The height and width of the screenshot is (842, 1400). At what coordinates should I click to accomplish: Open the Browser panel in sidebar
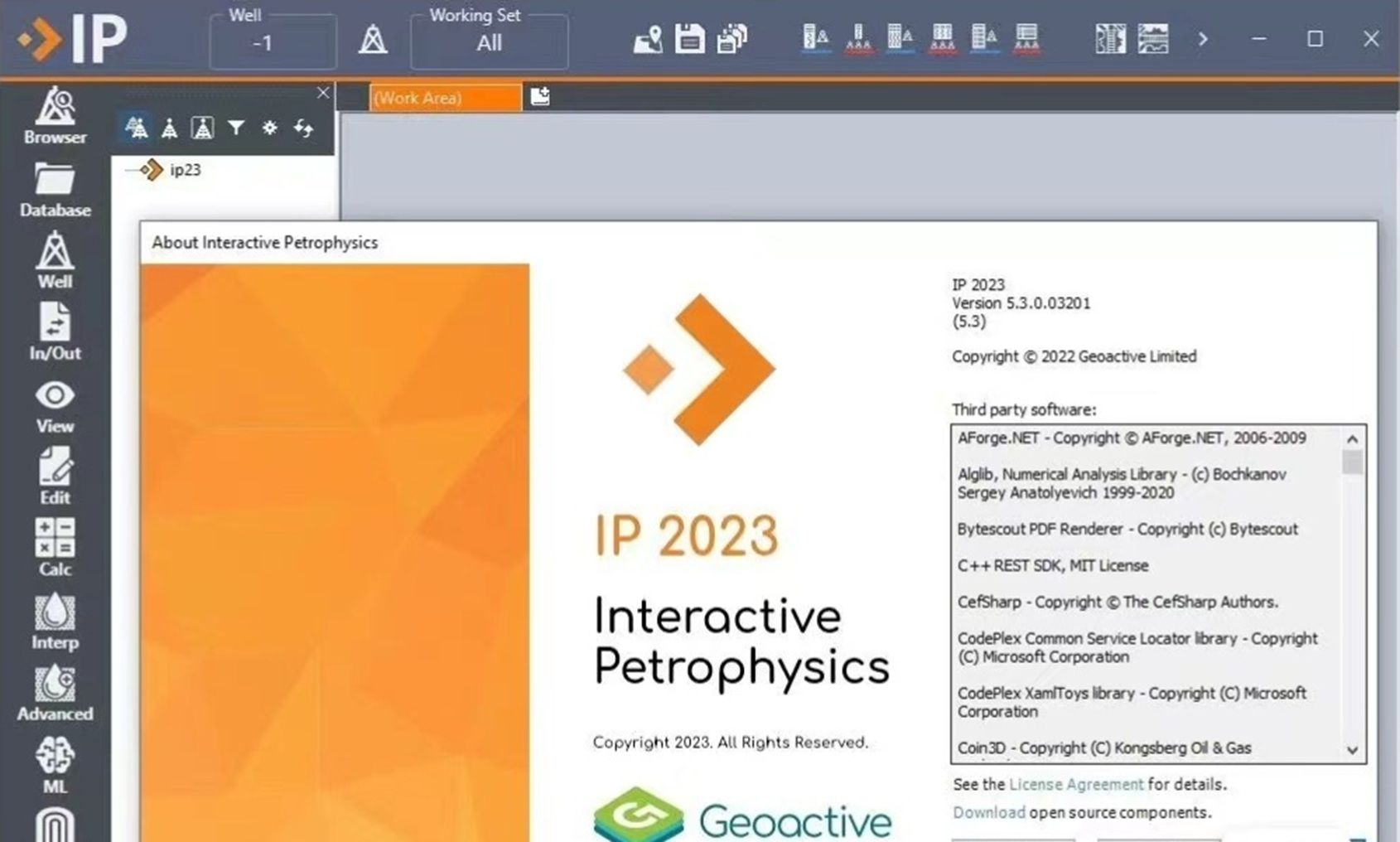click(55, 116)
